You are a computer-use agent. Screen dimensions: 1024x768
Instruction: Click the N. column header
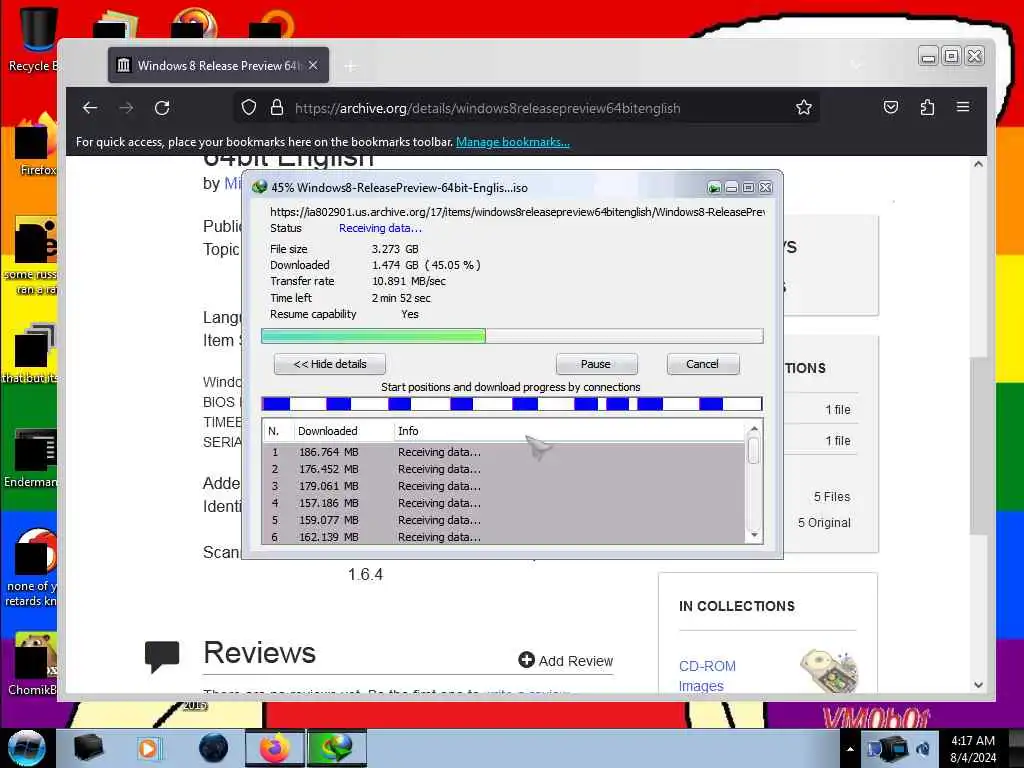[277, 431]
